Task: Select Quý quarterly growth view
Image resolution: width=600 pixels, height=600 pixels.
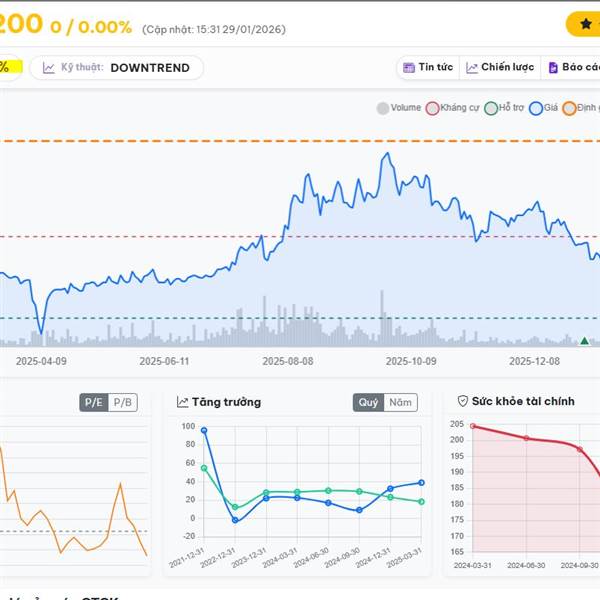Action: tap(368, 402)
